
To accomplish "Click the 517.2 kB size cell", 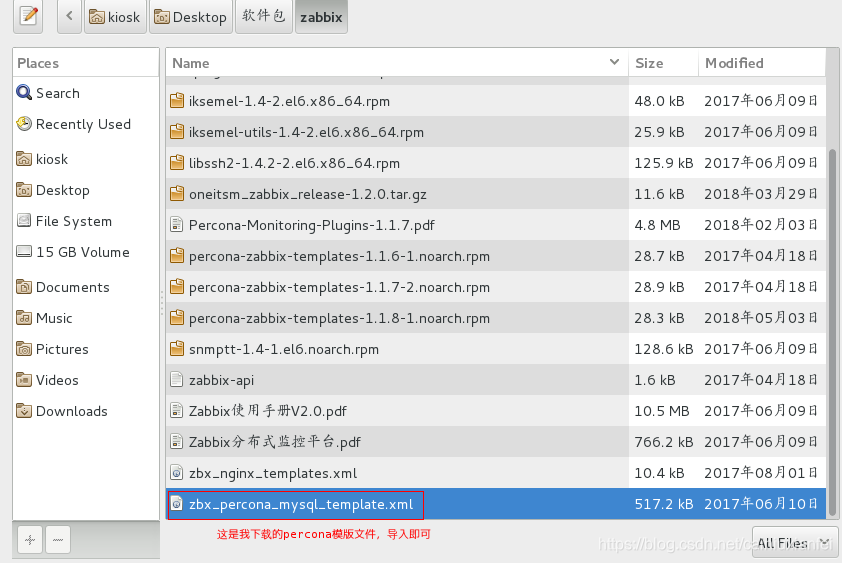I will pos(664,504).
